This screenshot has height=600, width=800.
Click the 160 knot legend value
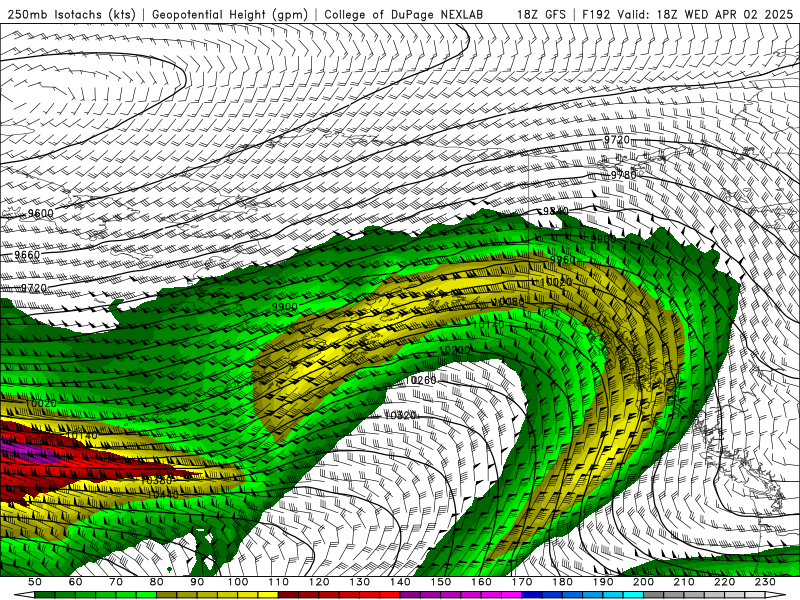pos(481,582)
